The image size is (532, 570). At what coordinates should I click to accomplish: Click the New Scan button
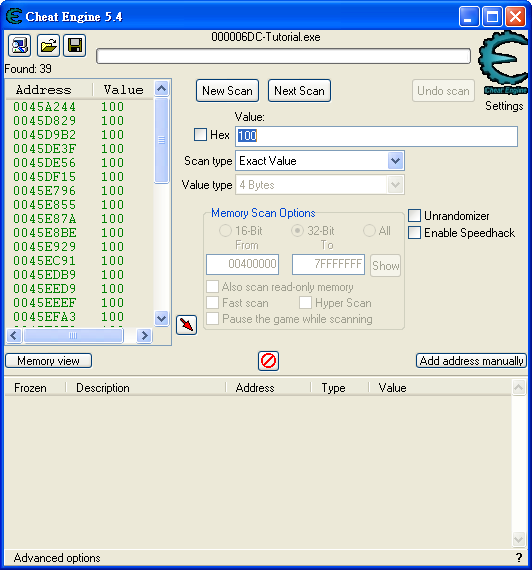[227, 91]
